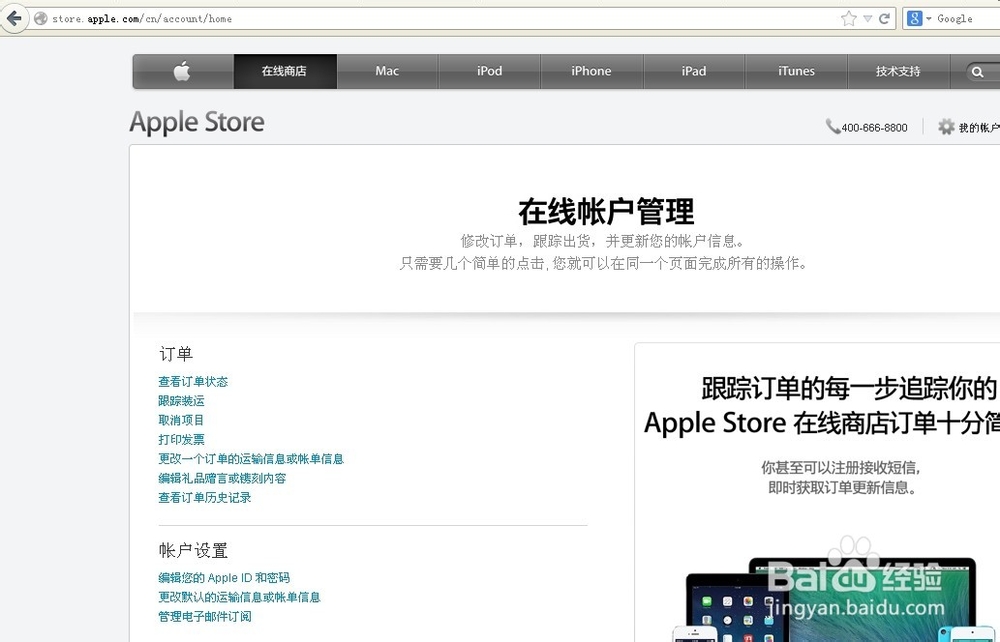Image resolution: width=1000 pixels, height=642 pixels.
Task: Open the 打印发票 link
Action: click(x=182, y=439)
